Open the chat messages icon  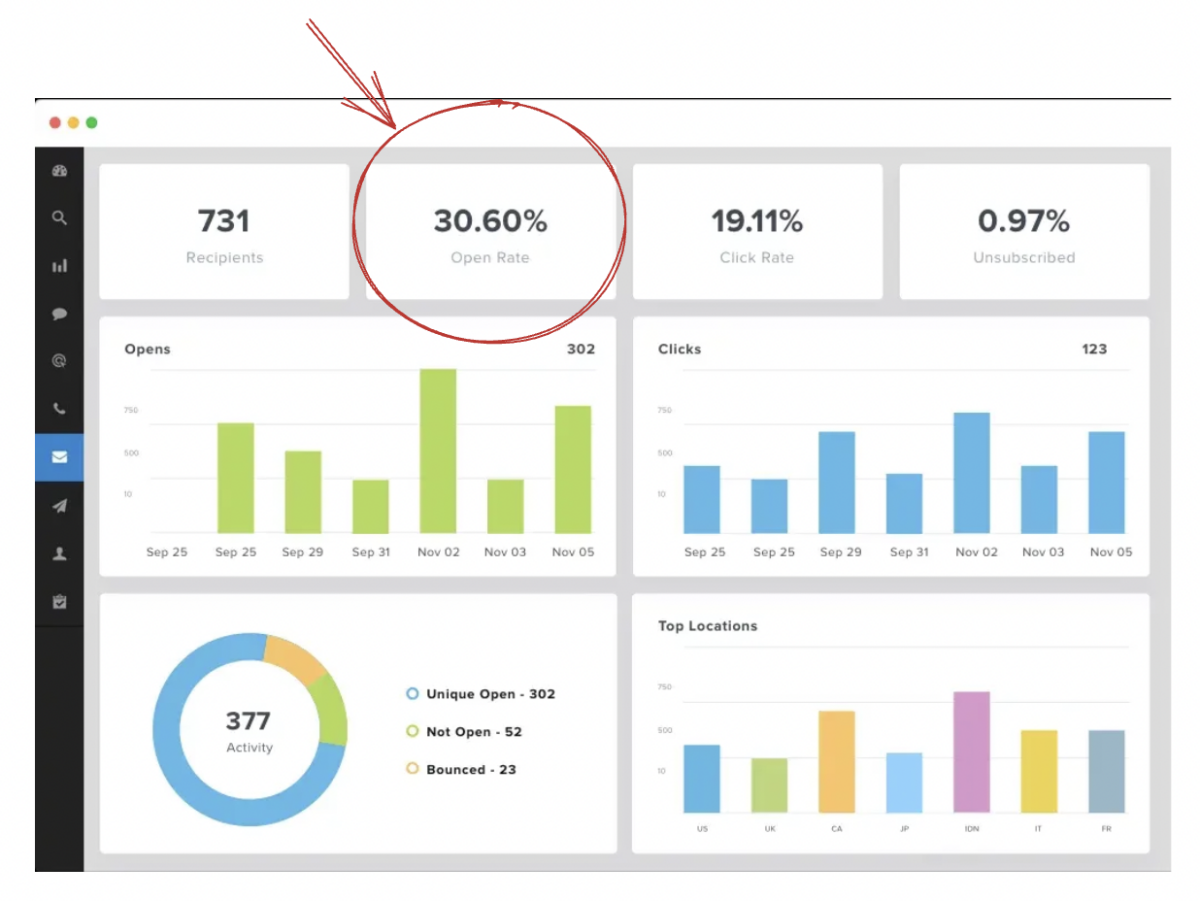[59, 313]
